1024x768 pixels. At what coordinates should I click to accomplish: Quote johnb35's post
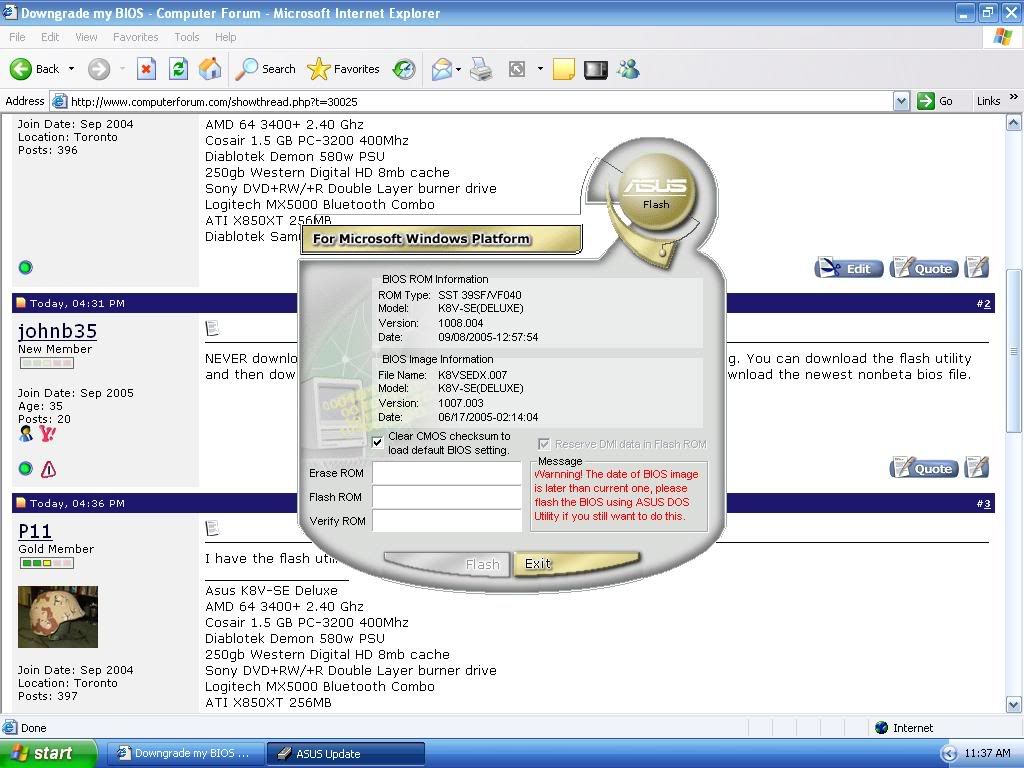coord(923,468)
